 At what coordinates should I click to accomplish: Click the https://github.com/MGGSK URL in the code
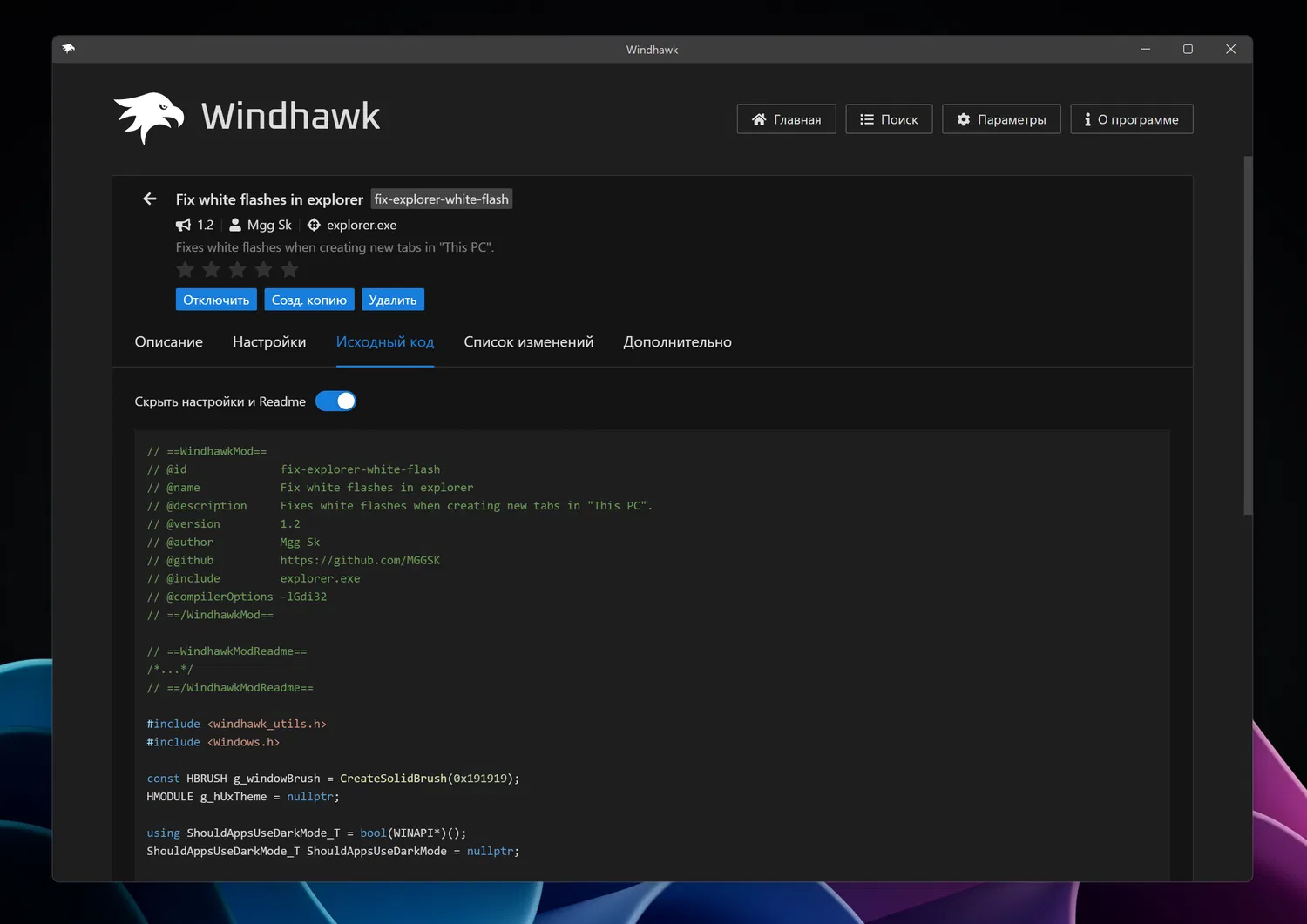click(x=360, y=561)
